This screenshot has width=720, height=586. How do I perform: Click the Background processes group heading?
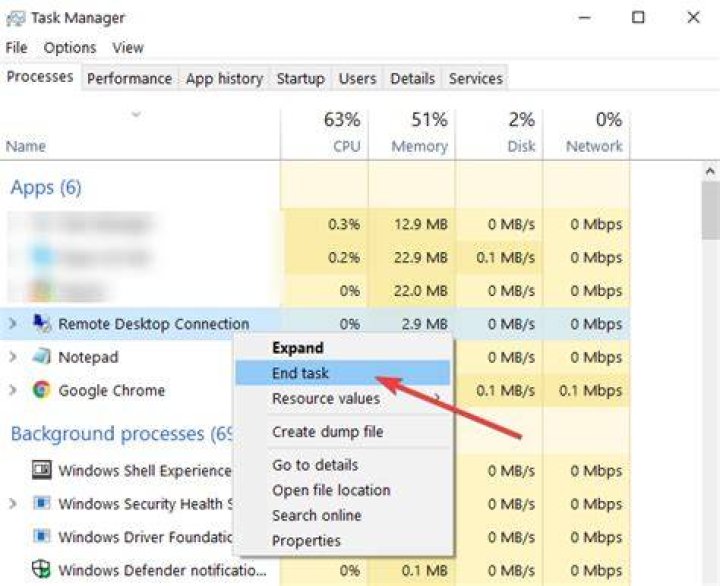point(122,434)
